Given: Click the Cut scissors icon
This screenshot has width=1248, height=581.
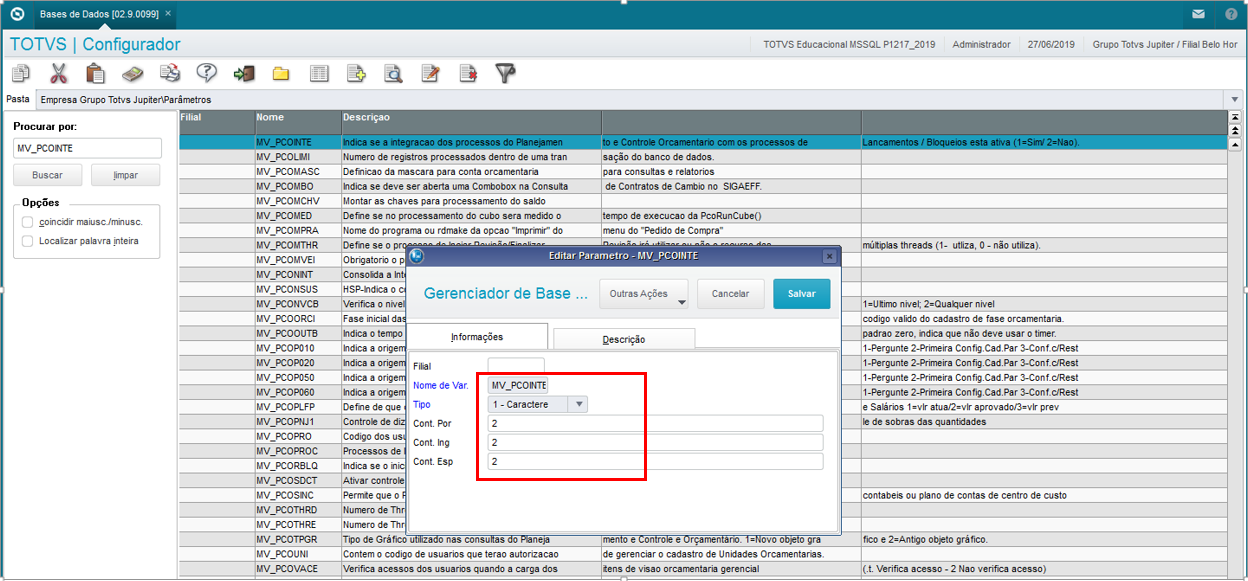Looking at the screenshot, I should click(x=58, y=73).
